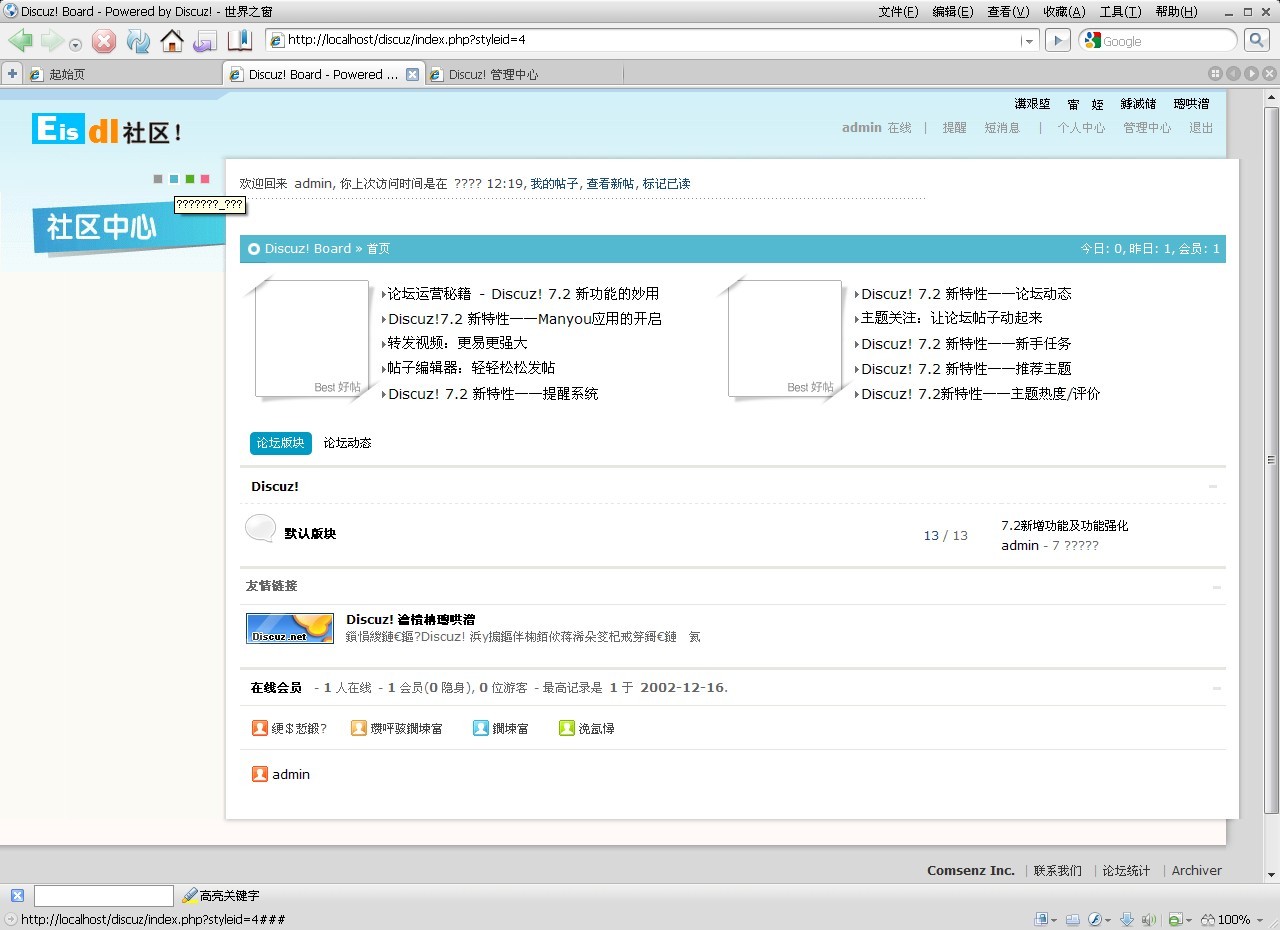Collapse the 在线会员 section

[1217, 688]
